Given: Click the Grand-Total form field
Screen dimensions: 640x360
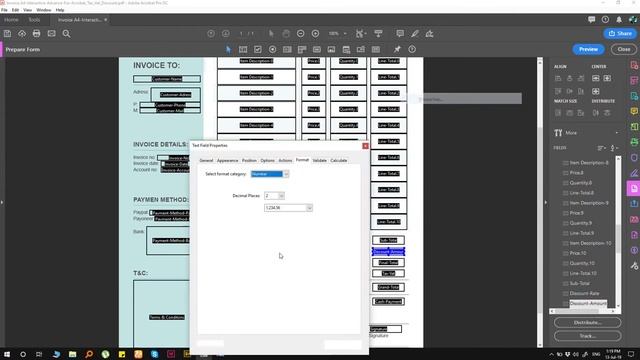Looking at the screenshot, I should tap(388, 287).
